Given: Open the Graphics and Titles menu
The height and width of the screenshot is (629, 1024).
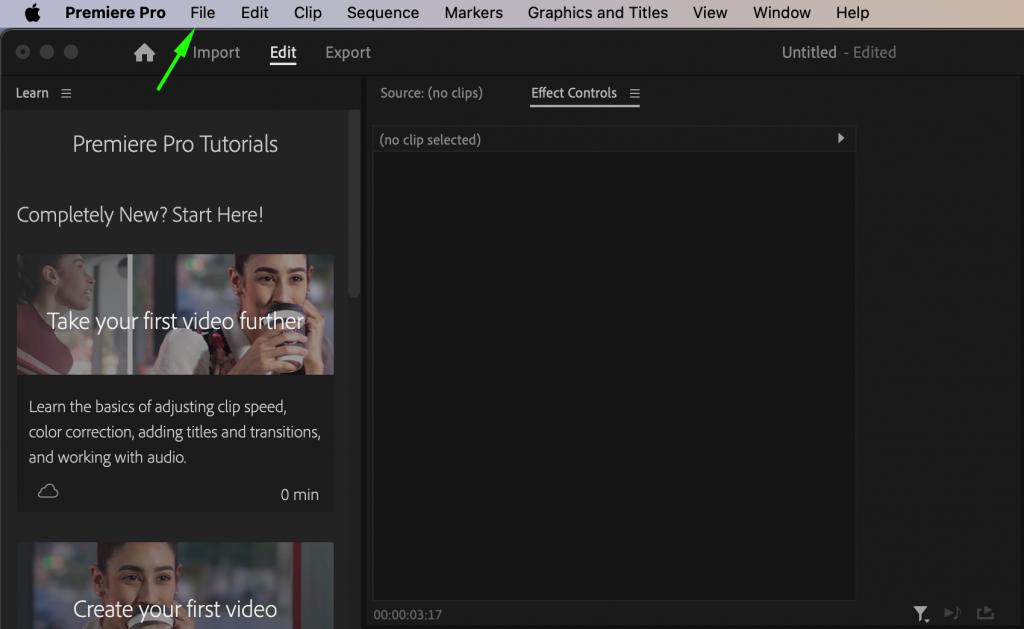Looking at the screenshot, I should point(597,12).
